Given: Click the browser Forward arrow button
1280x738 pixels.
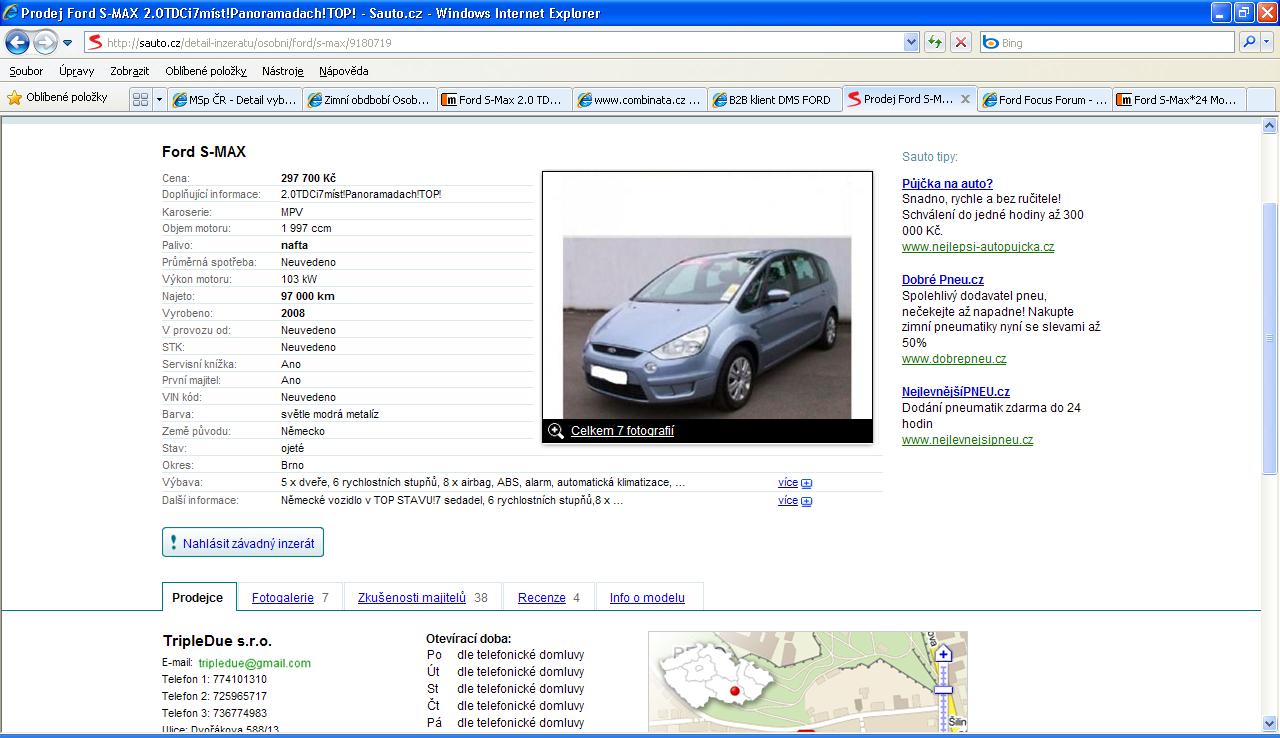Looking at the screenshot, I should point(45,42).
